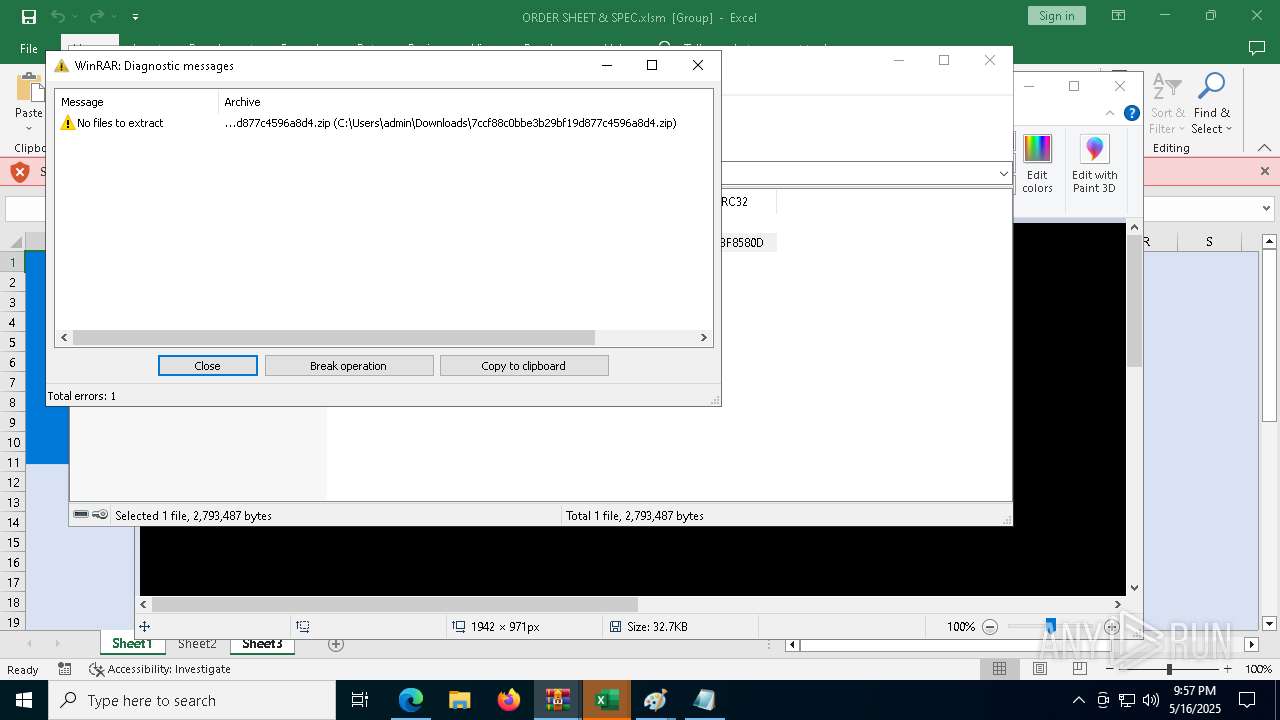The image size is (1280, 720).
Task: Click column S header in Excel
Action: coord(1209,242)
